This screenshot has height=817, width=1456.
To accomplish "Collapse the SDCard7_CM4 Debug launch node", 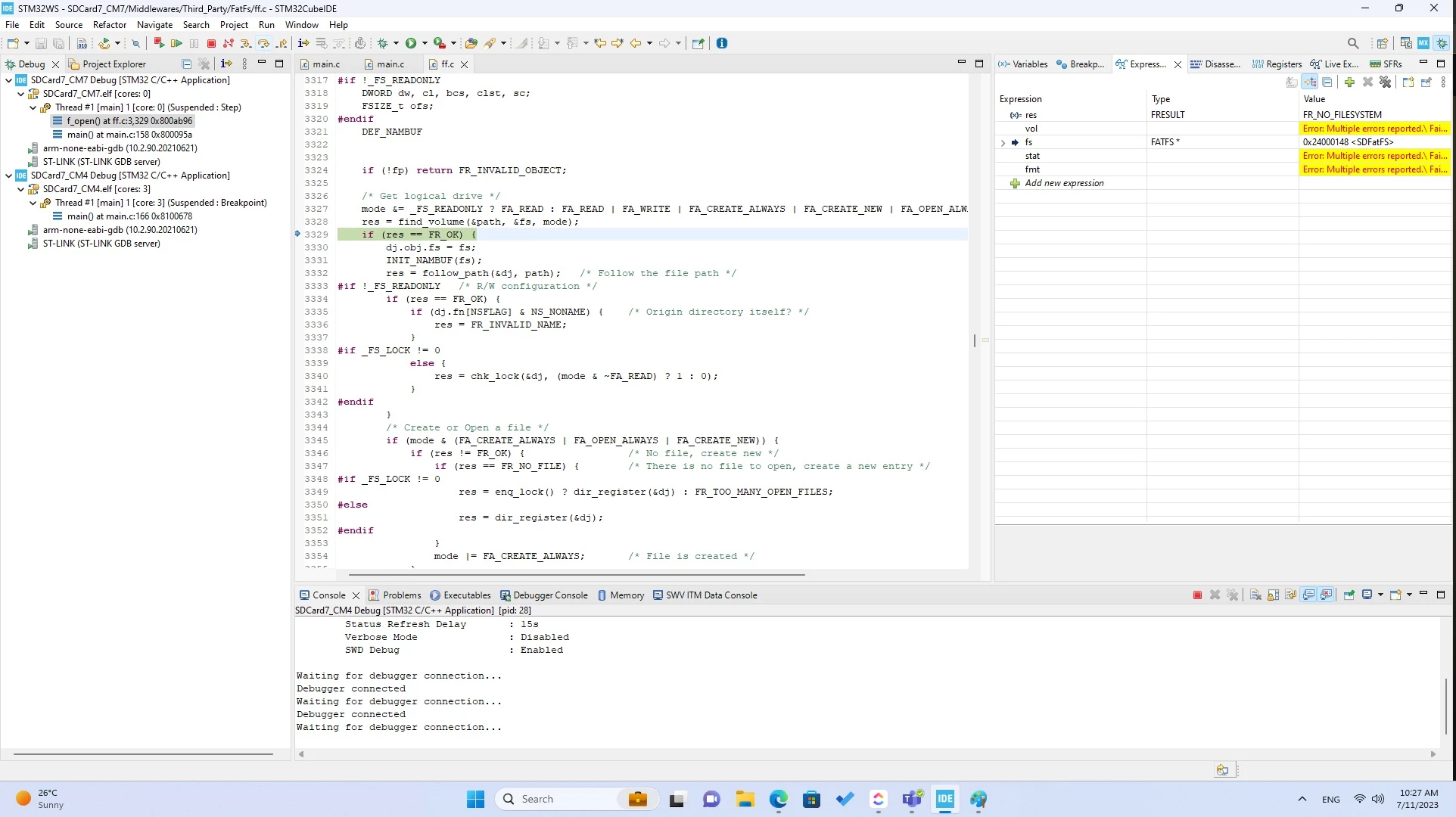I will (9, 176).
